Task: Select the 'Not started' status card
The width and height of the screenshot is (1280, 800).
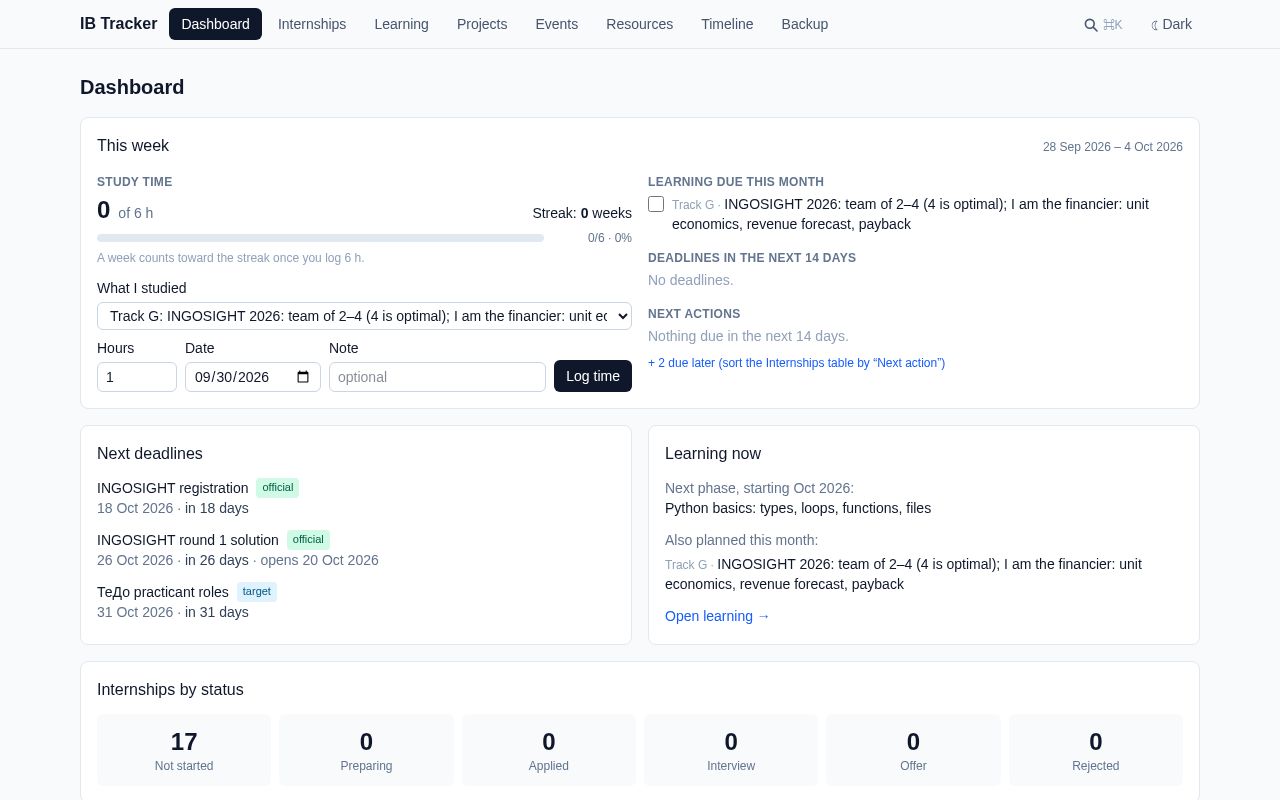Action: 184,750
